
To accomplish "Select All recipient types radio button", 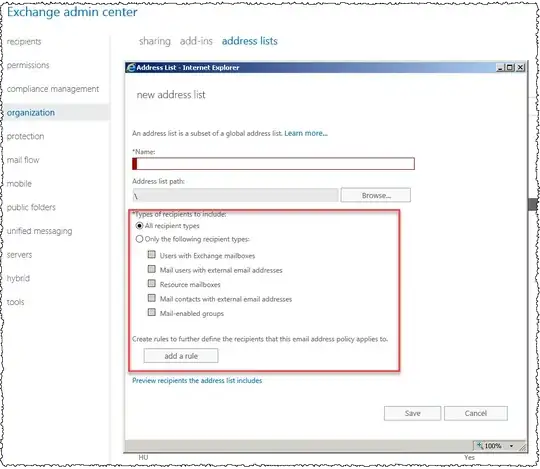I will [139, 226].
